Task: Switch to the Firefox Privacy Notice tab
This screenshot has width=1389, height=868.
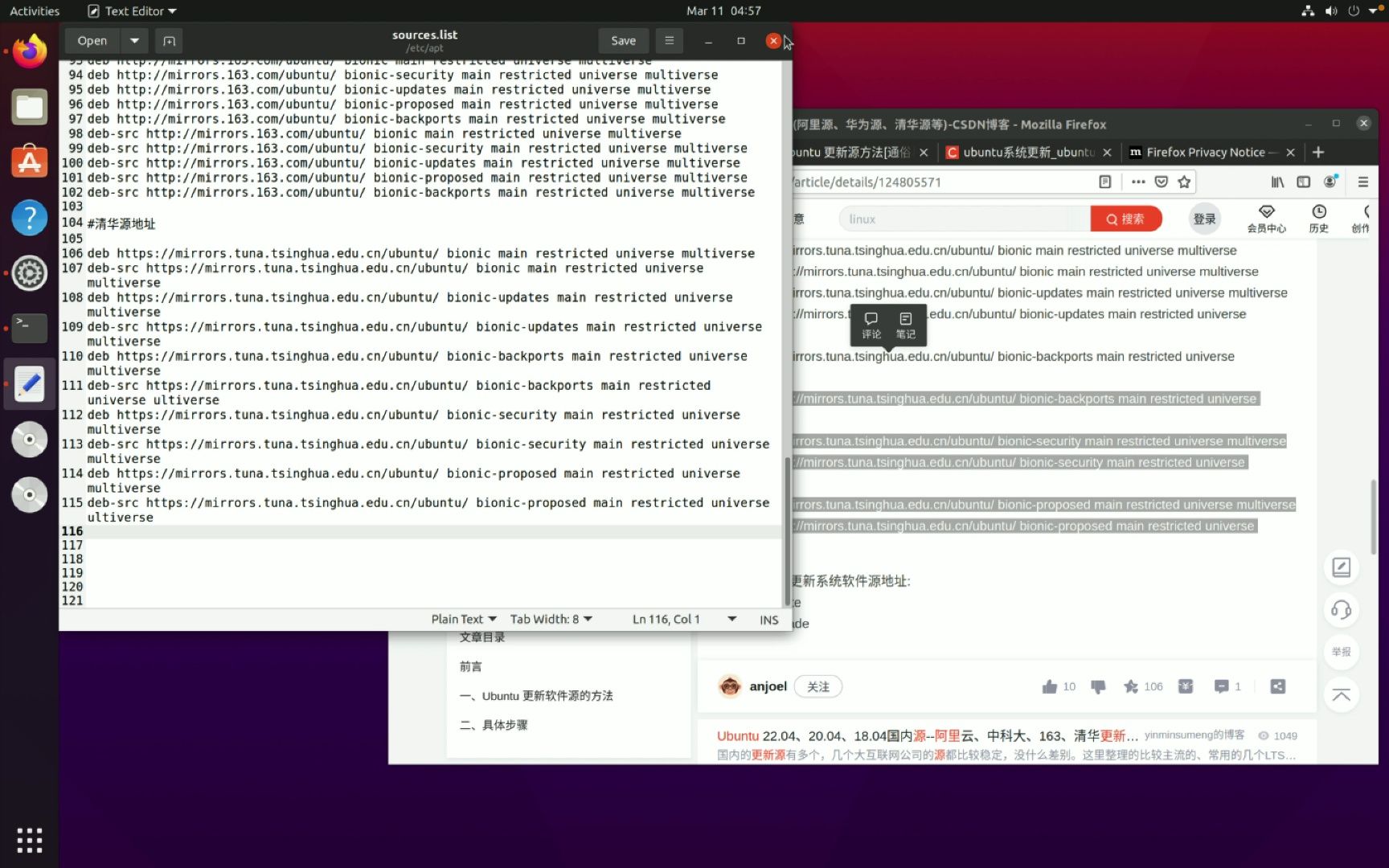Action: 1204,153
